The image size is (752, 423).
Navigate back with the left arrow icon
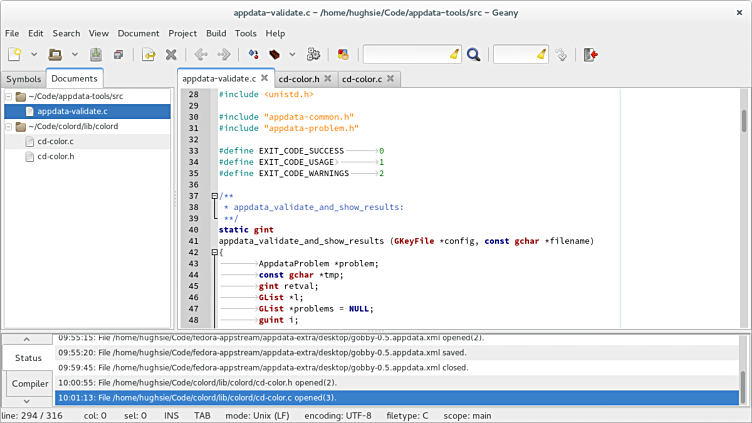coord(201,54)
